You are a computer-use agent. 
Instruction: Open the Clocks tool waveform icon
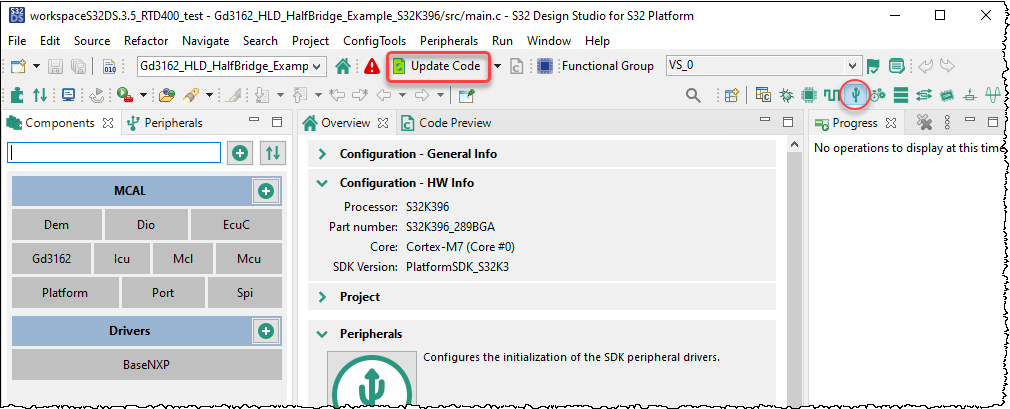pyautogui.click(x=832, y=95)
